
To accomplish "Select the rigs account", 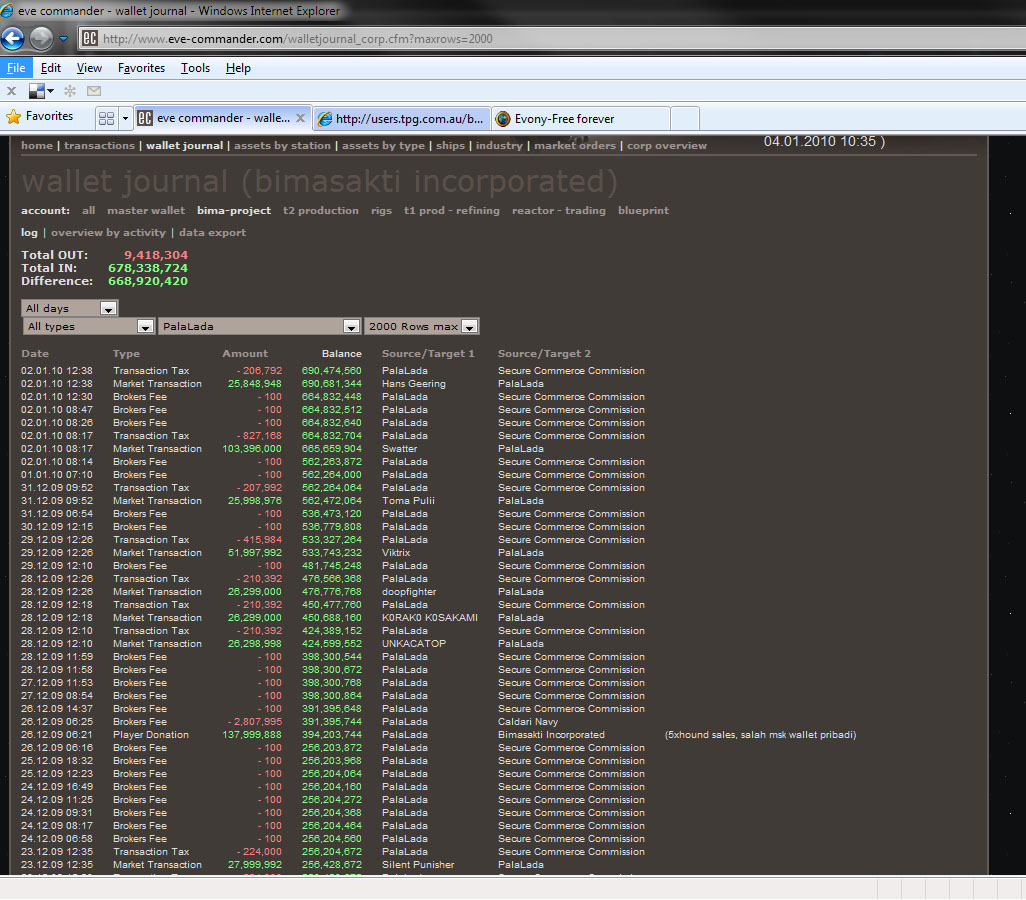I will pyautogui.click(x=381, y=210).
